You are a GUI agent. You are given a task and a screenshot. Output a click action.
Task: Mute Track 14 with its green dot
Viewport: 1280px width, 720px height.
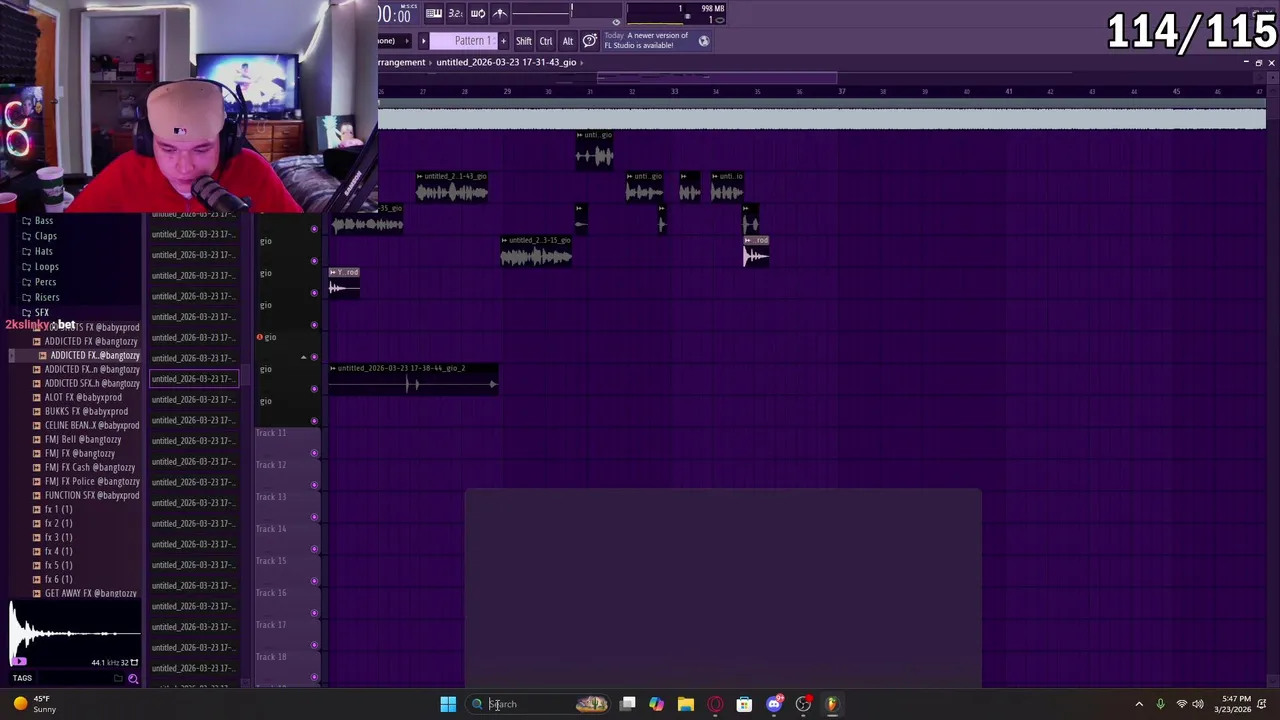pos(314,549)
